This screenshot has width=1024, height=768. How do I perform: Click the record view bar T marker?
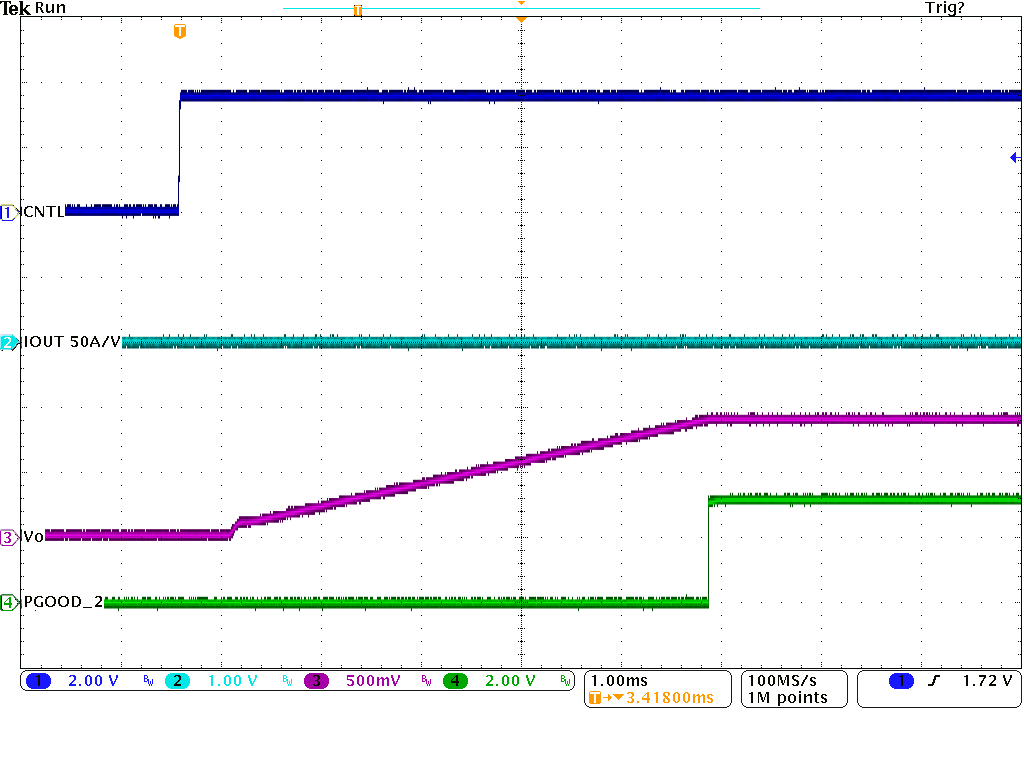[356, 10]
